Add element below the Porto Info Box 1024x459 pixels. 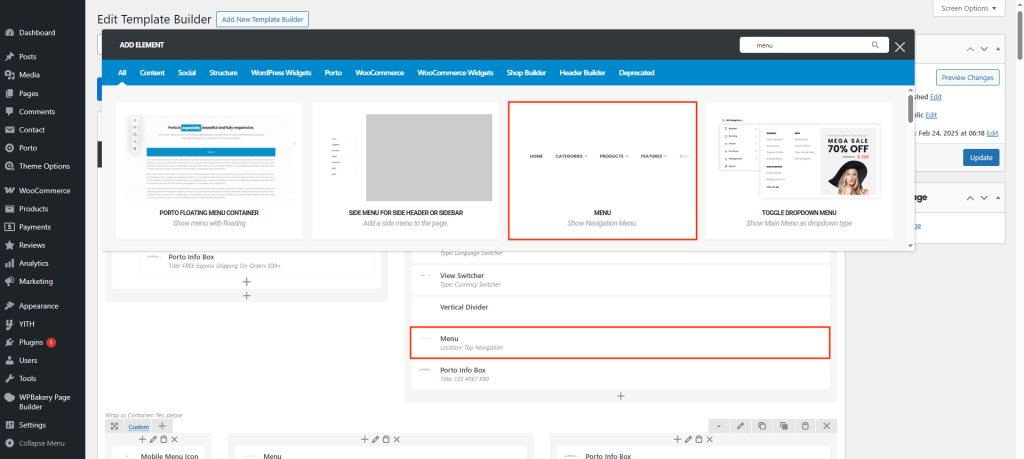[x=620, y=396]
